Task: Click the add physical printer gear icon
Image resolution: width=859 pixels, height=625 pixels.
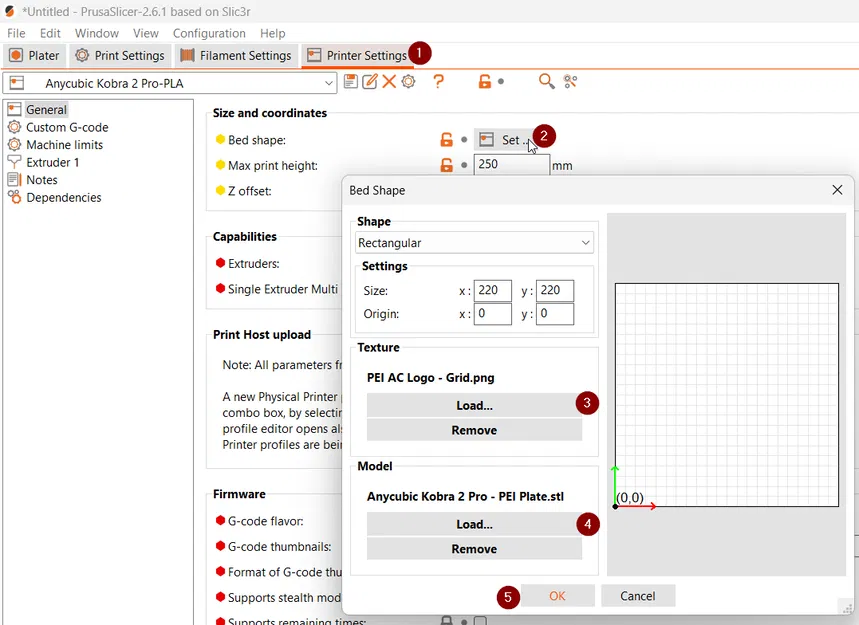Action: click(408, 82)
